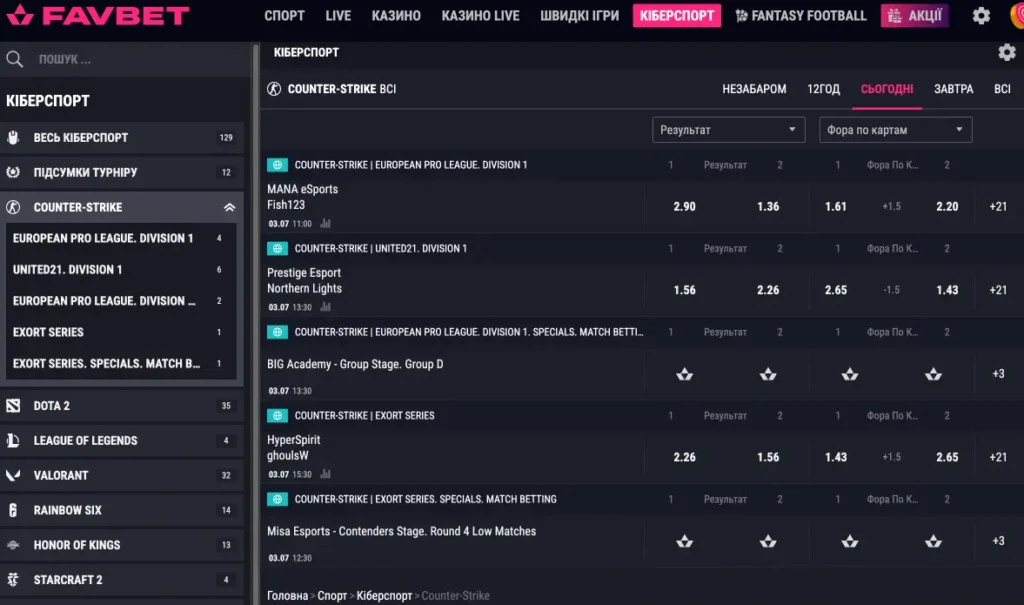Bet on HyperSpirit at 2.26
Screen dimensions: 1024x605
684,457
